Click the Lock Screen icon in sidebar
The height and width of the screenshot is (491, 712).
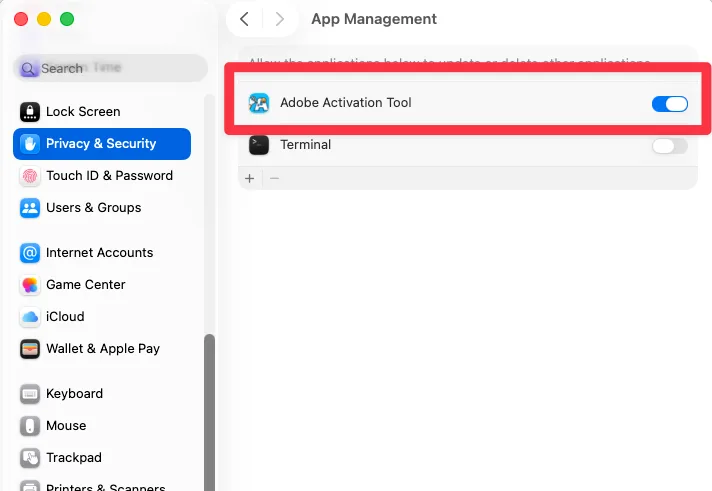coord(30,112)
